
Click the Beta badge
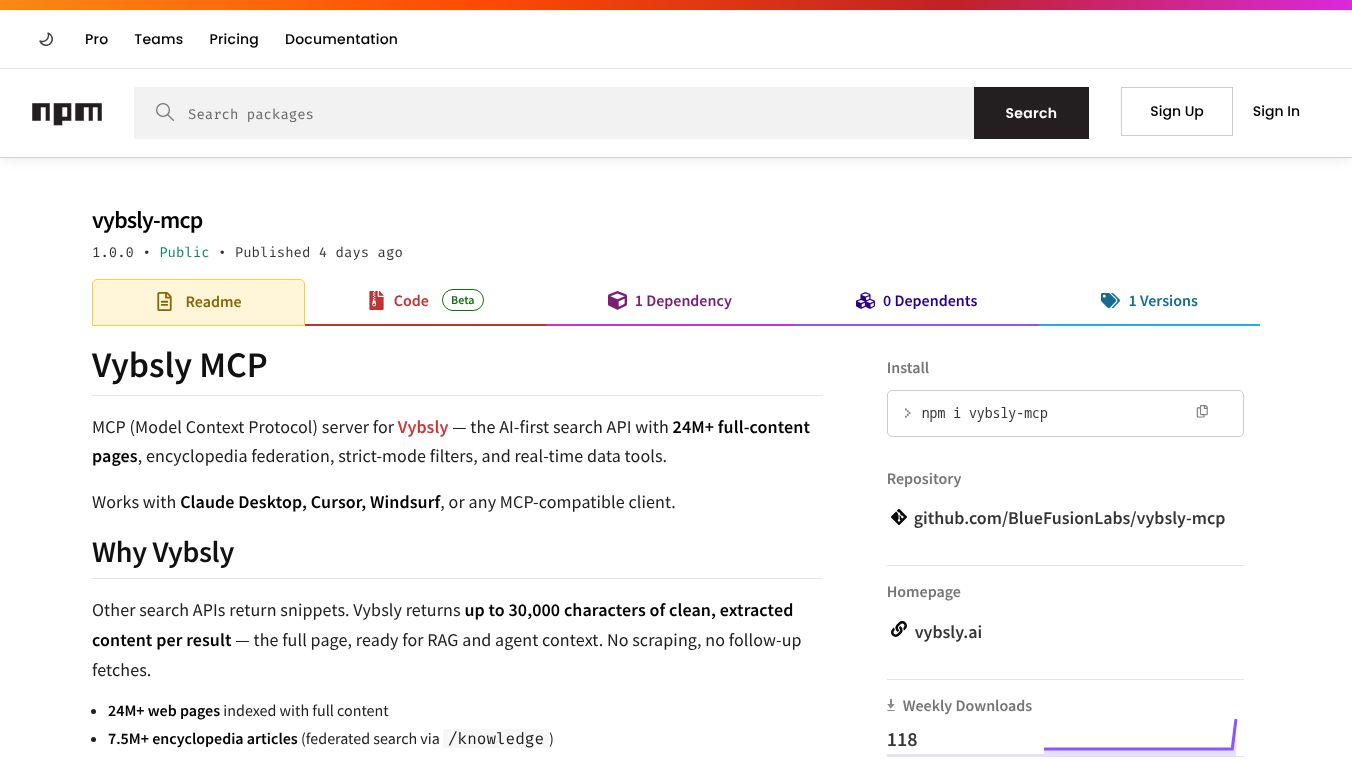(x=462, y=300)
